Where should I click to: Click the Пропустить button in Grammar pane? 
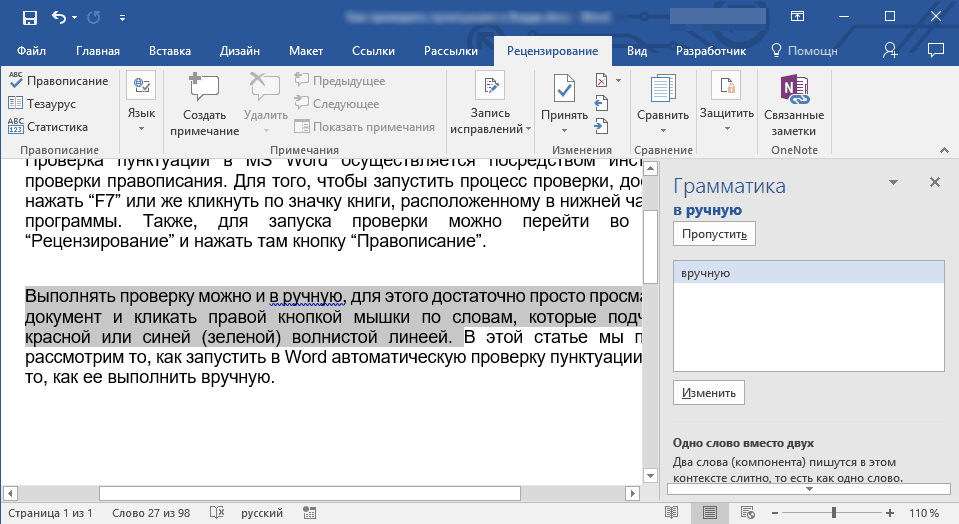point(714,233)
